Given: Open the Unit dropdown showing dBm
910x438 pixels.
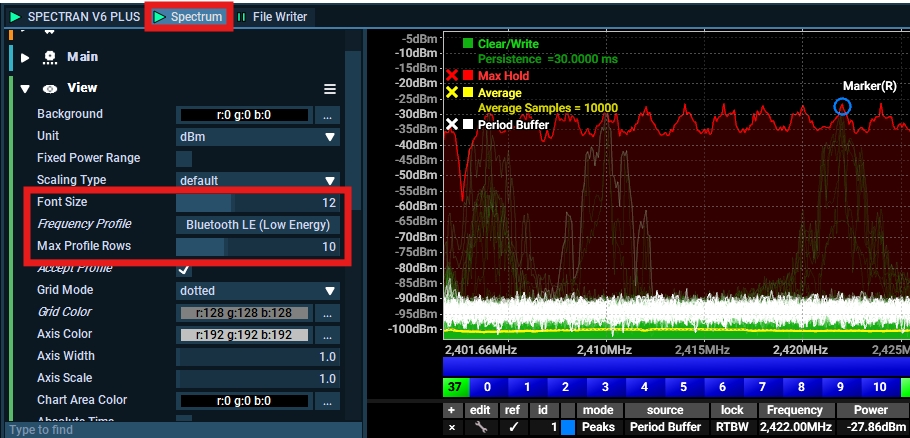Looking at the screenshot, I should 258,137.
